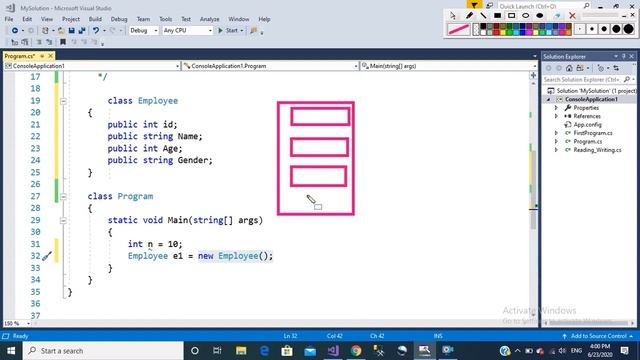Click the Undo icon in toolbar
Screen dimensions: 640x360
96,31
